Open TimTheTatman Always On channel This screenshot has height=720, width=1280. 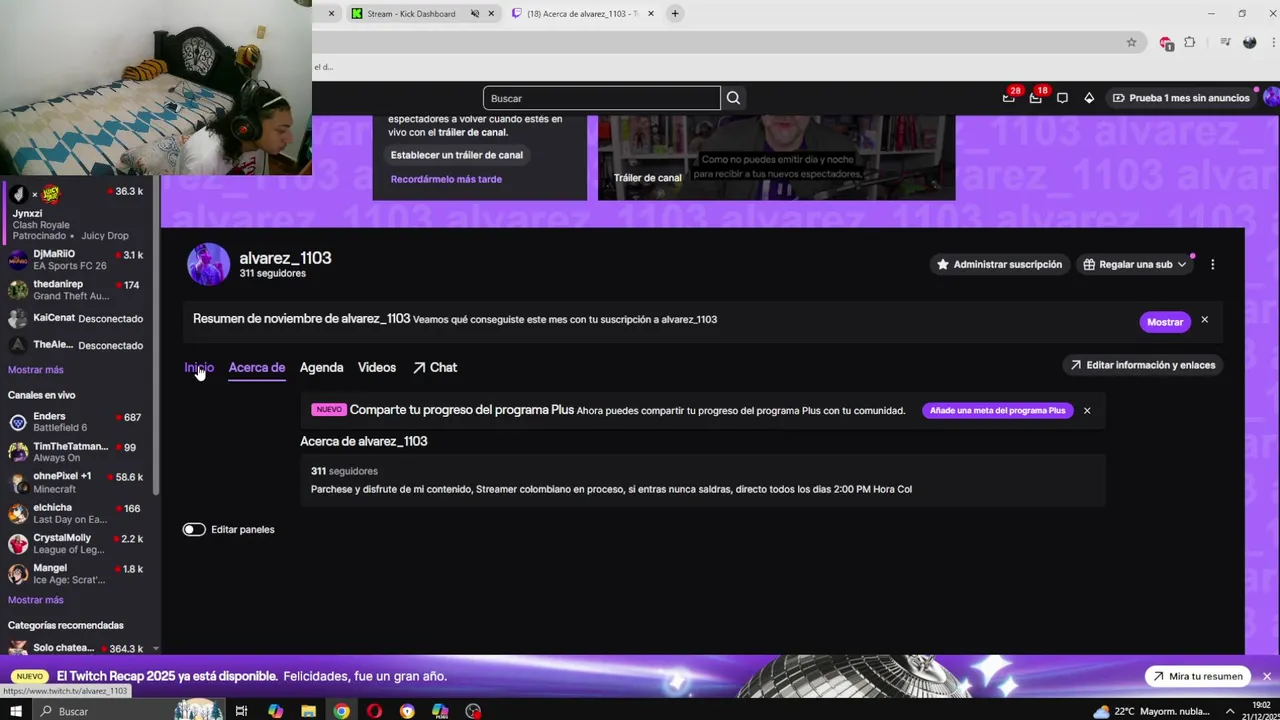coord(78,452)
